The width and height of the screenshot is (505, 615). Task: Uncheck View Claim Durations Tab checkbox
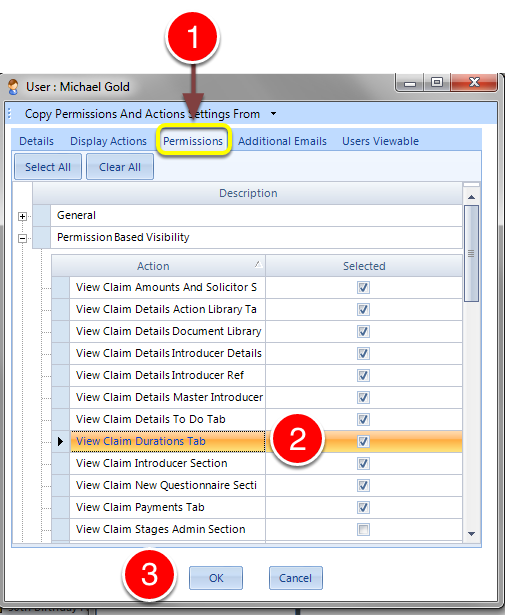coord(363,441)
